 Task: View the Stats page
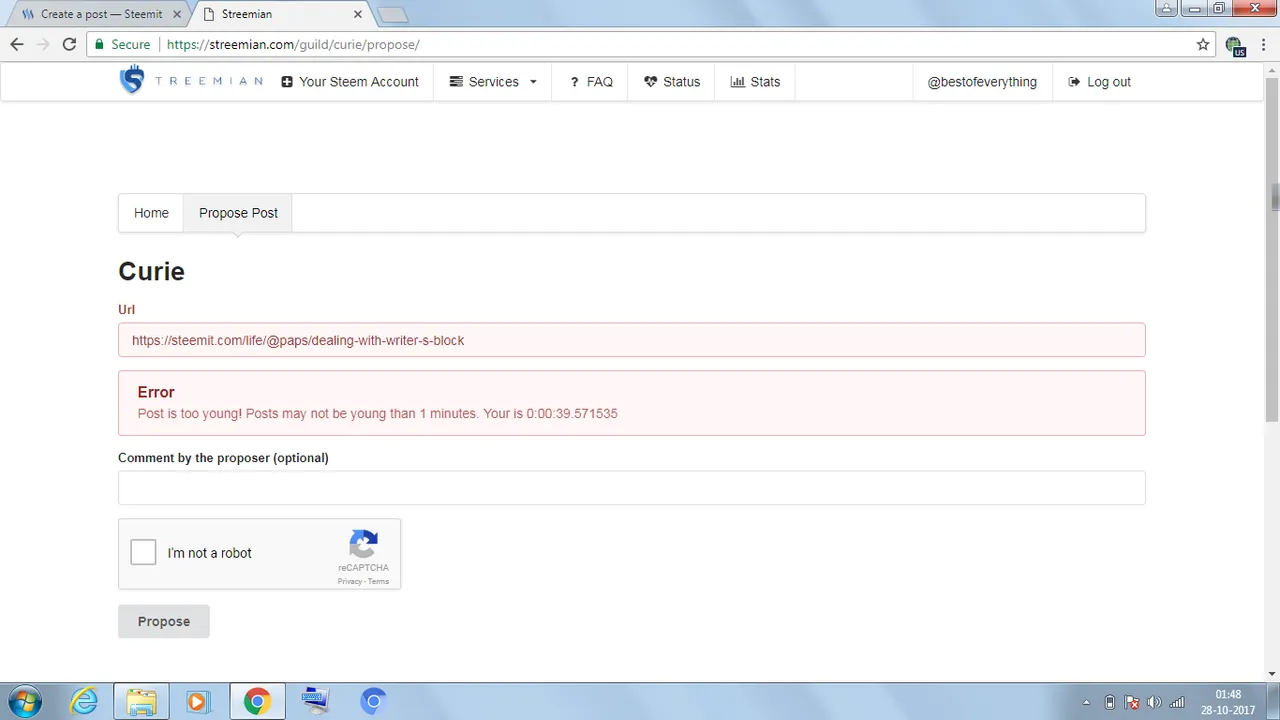tap(755, 82)
